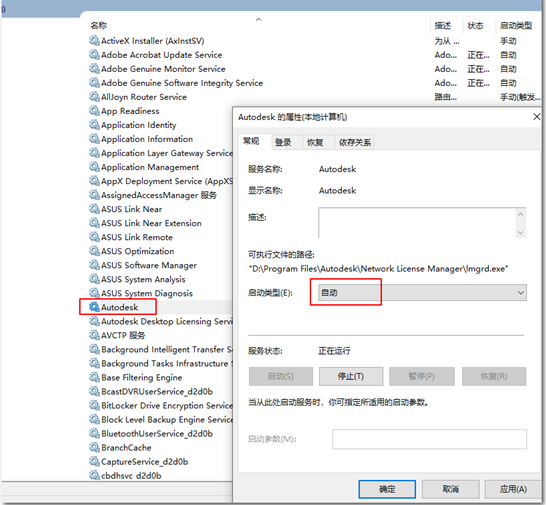Screen dimensions: 546x505
Task: Click the 启动类型 column header
Action: point(516,25)
